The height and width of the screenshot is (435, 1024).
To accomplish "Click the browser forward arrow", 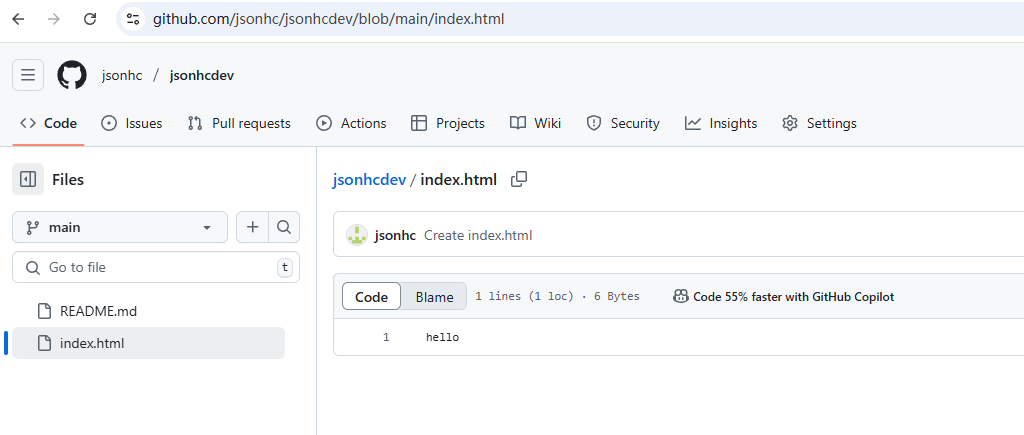I will point(54,19).
